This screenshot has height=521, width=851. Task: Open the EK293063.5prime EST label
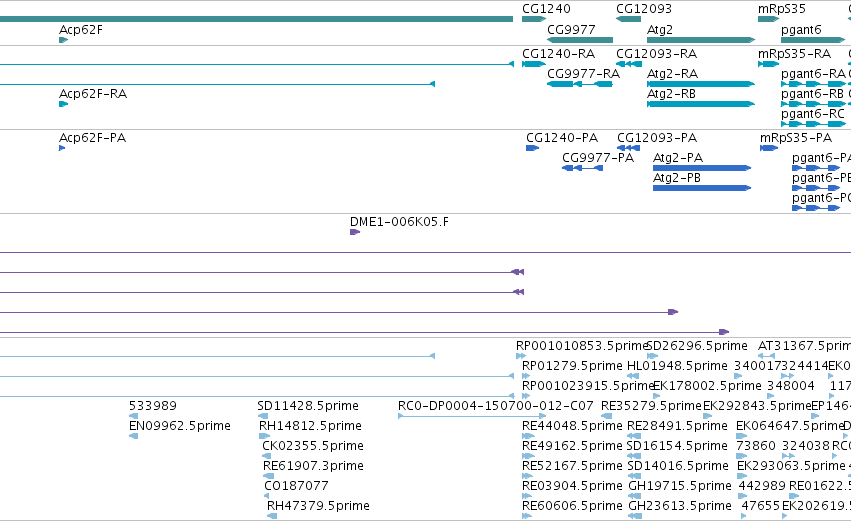click(x=791, y=466)
